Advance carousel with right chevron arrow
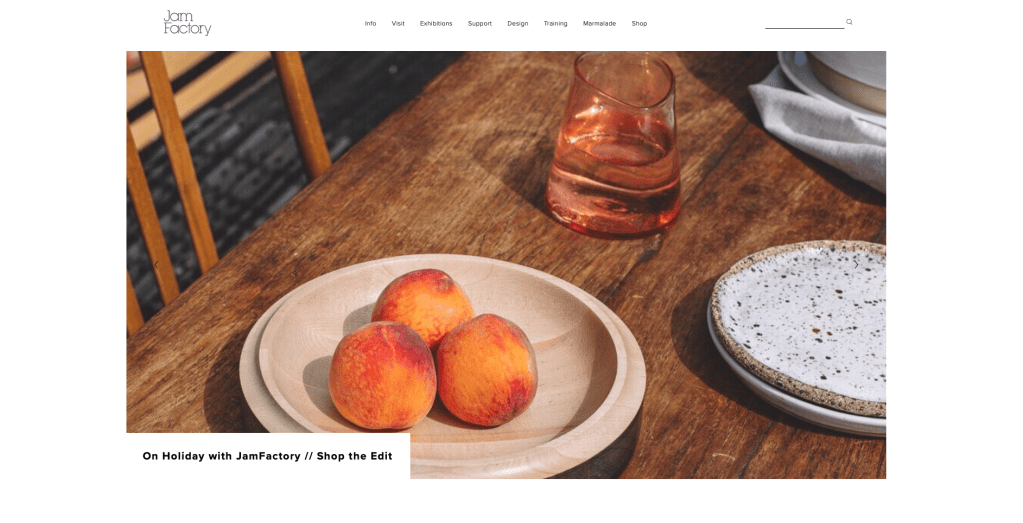The width and height of the screenshot is (1023, 523). (856, 265)
